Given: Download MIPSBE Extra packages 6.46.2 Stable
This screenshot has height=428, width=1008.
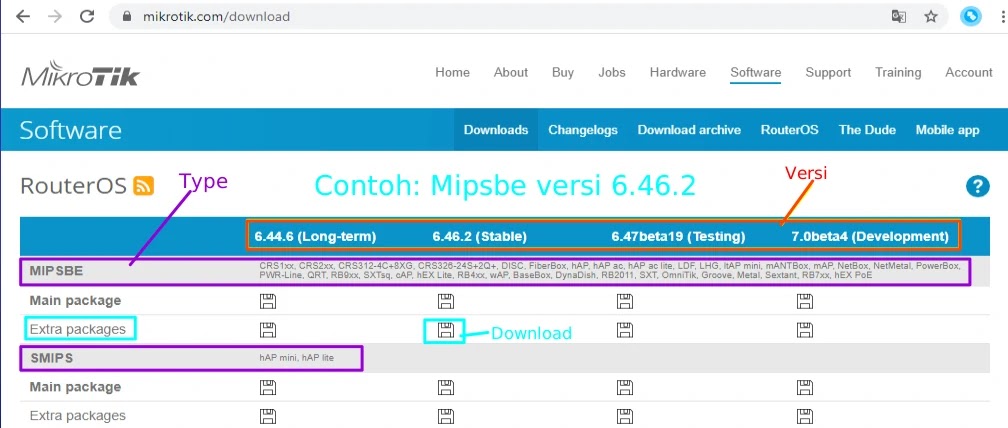Looking at the screenshot, I should 446,330.
